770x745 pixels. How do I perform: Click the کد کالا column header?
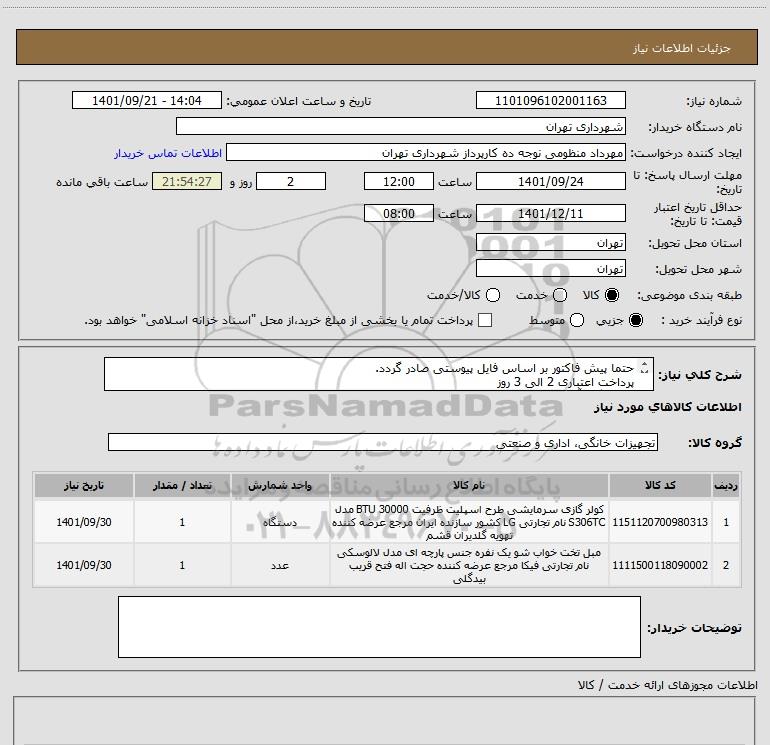coord(660,485)
